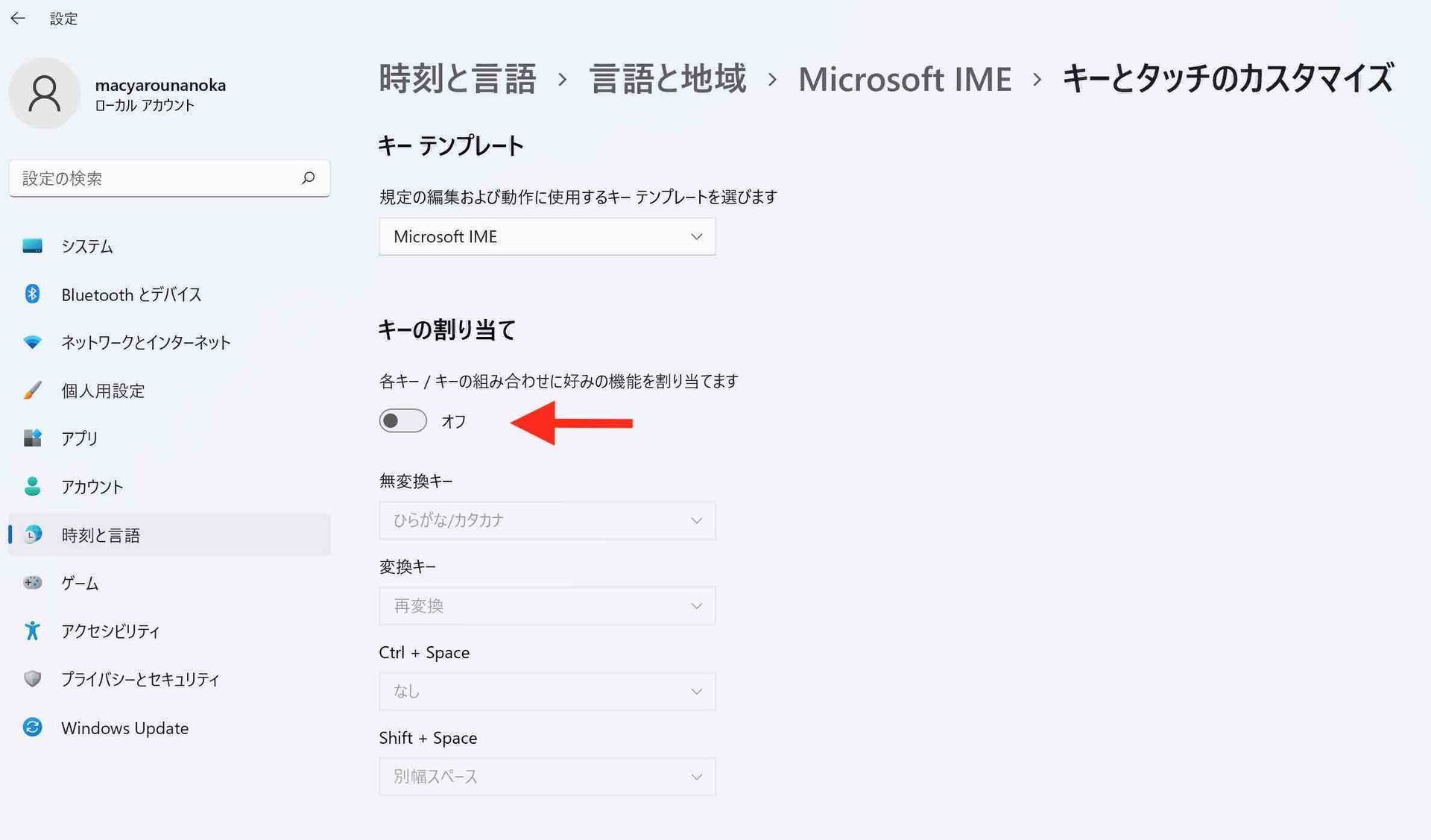Open Bluetooth とデバイス section
Screen dimensions: 1431x840
click(169, 294)
